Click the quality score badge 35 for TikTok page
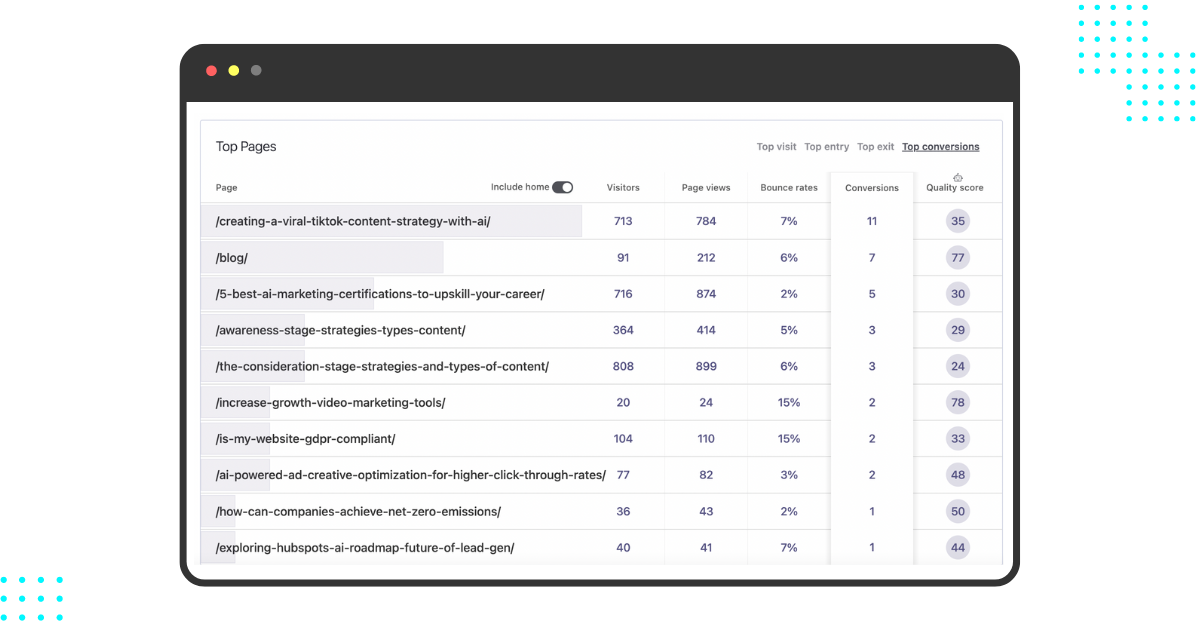Viewport: 1200px width, 630px height. pyautogui.click(x=957, y=221)
